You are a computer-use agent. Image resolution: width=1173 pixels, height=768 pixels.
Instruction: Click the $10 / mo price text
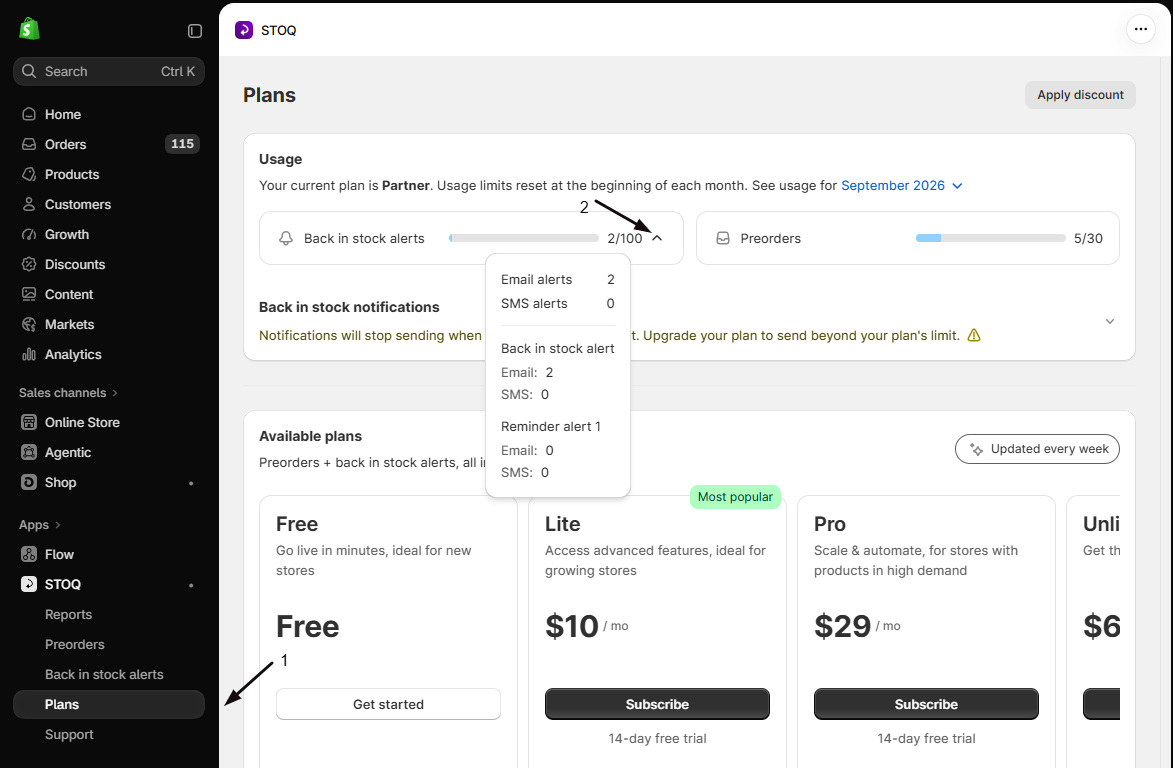pyautogui.click(x=586, y=626)
